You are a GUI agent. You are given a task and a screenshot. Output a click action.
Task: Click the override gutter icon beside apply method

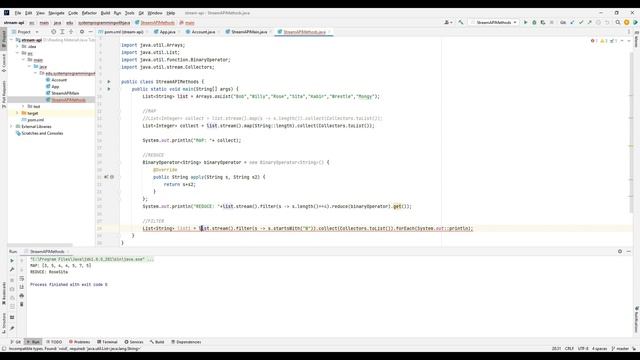tap(106, 177)
